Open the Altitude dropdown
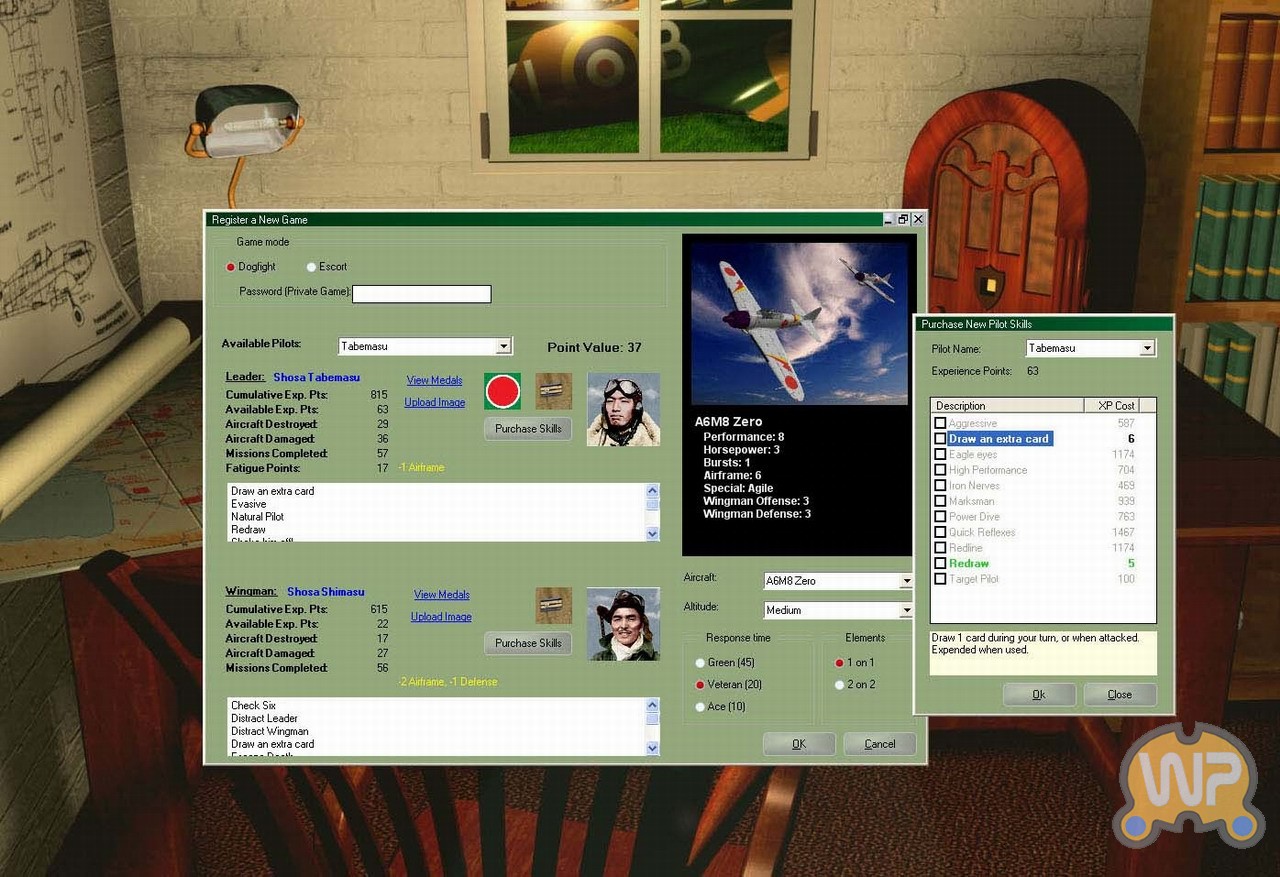Screen dimensions: 1280x877 [905, 610]
